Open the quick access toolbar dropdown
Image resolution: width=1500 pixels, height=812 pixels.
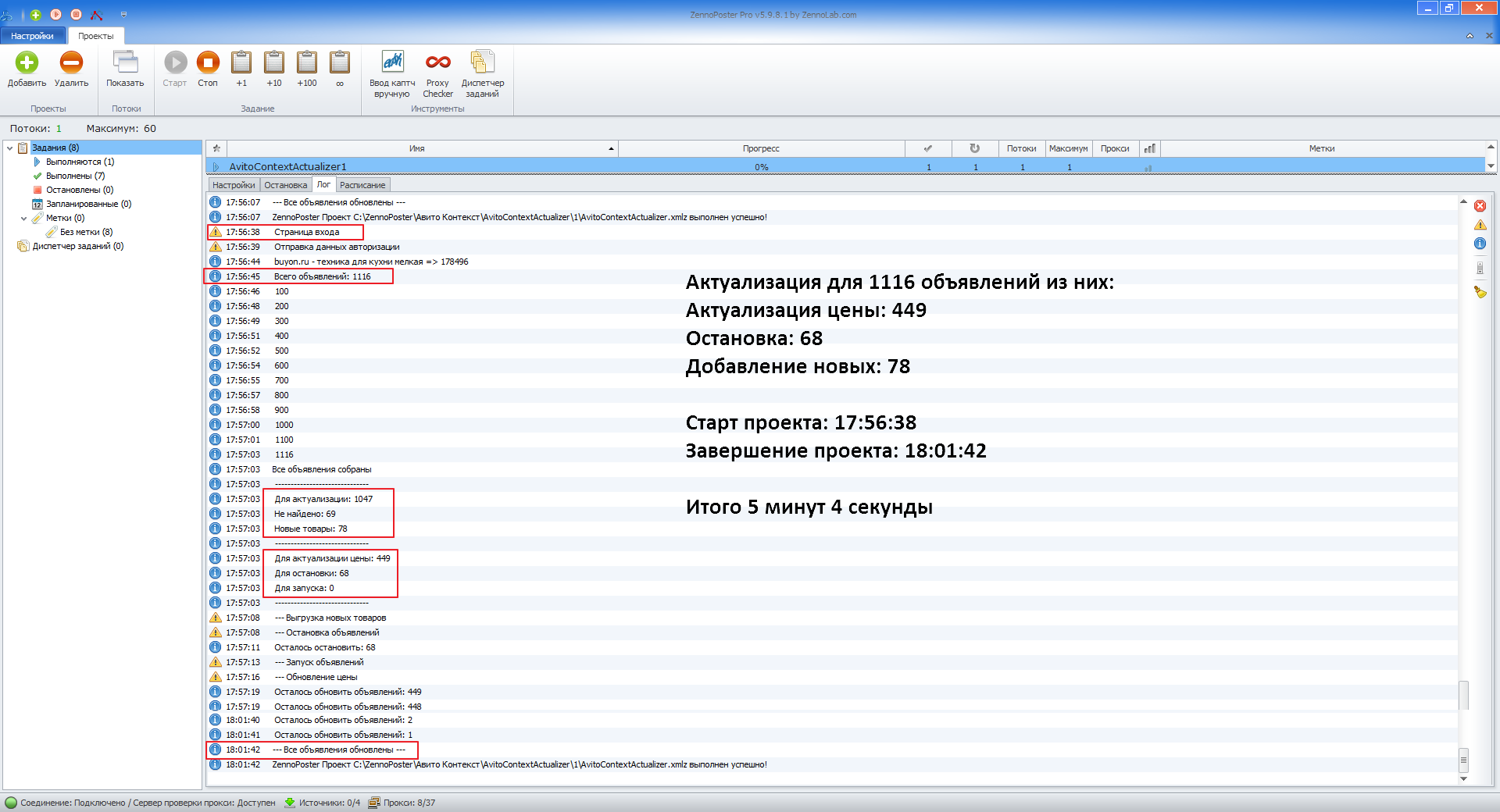(x=123, y=15)
